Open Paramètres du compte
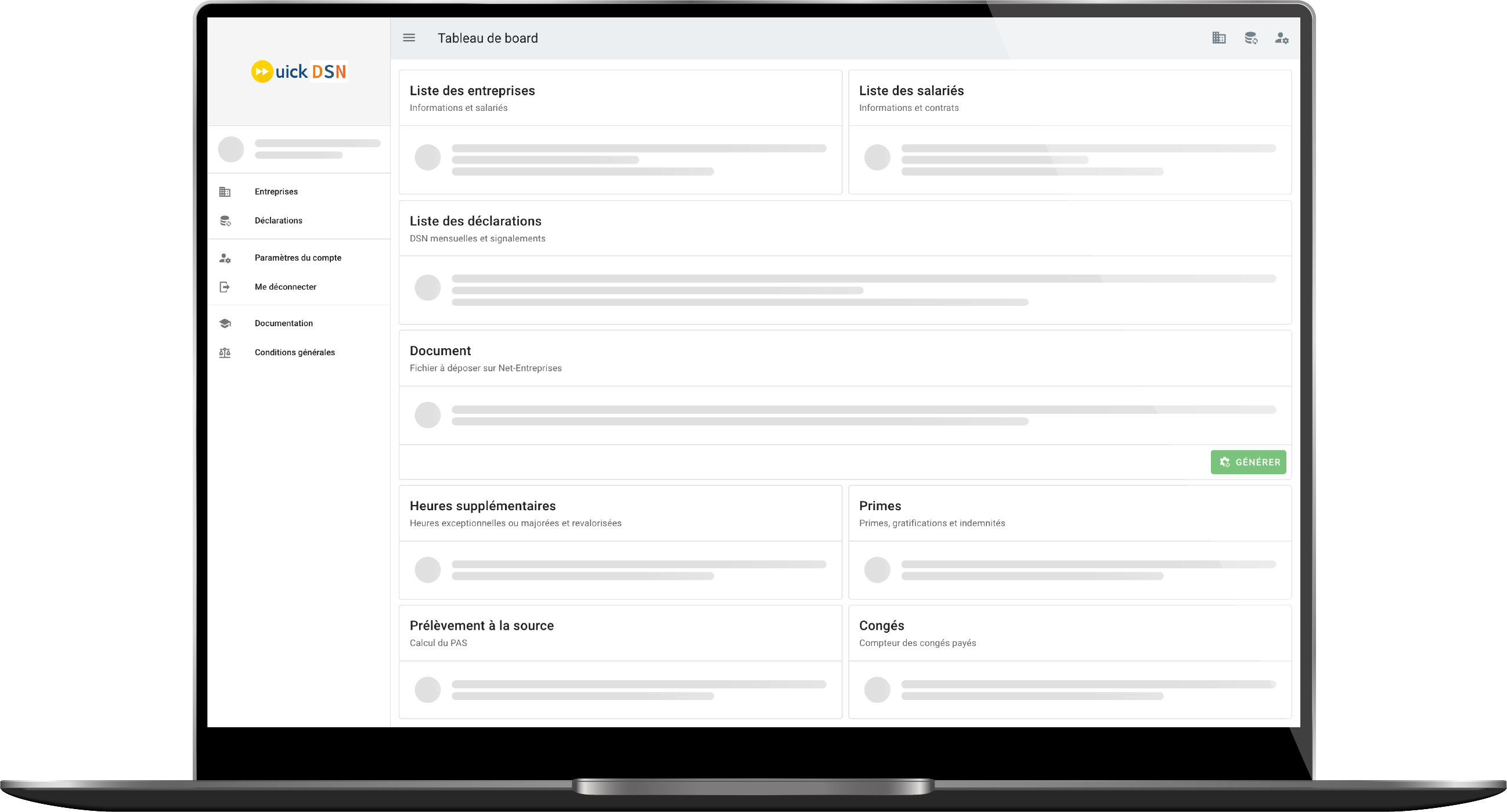1507x812 pixels. [x=297, y=257]
